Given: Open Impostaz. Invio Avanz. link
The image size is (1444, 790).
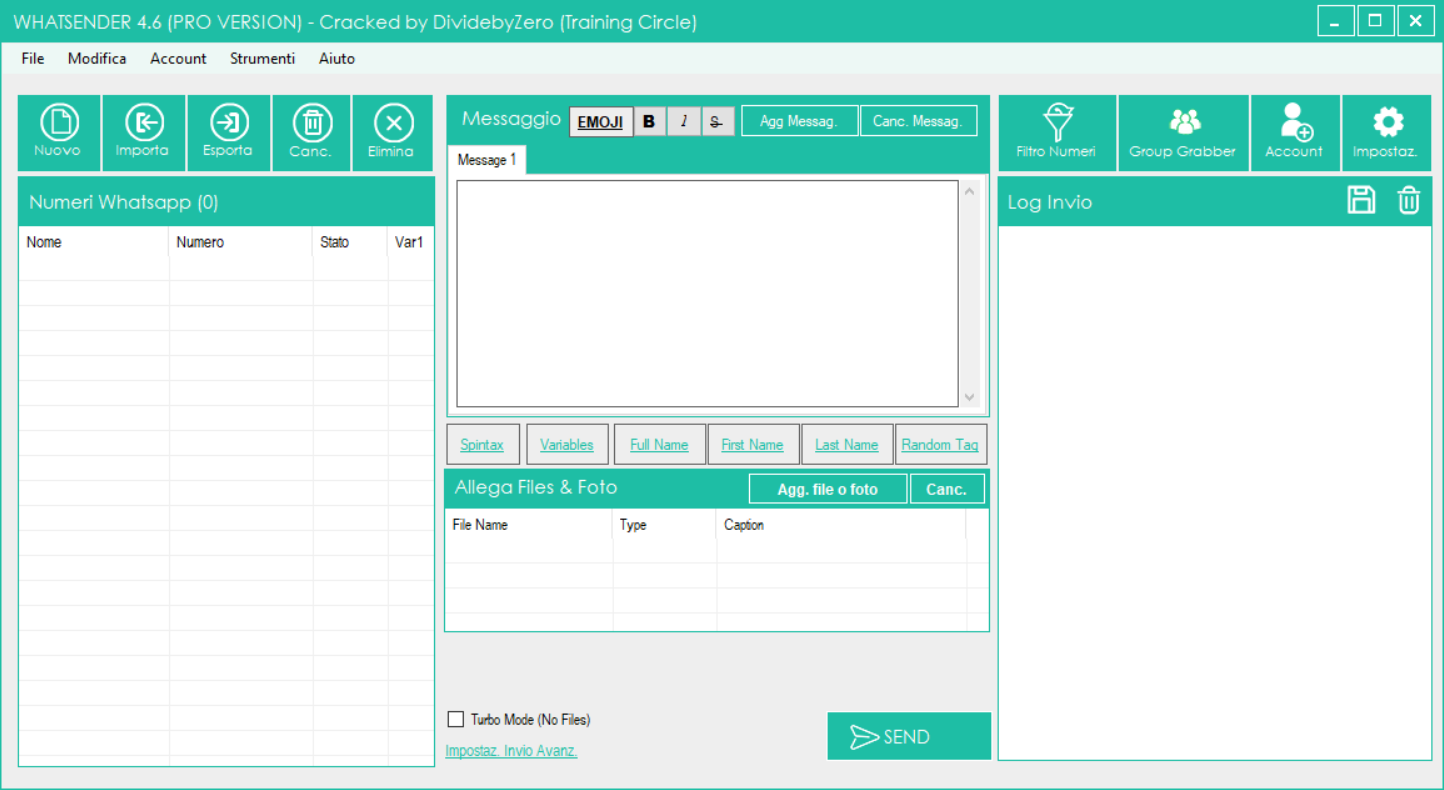Looking at the screenshot, I should 511,751.
